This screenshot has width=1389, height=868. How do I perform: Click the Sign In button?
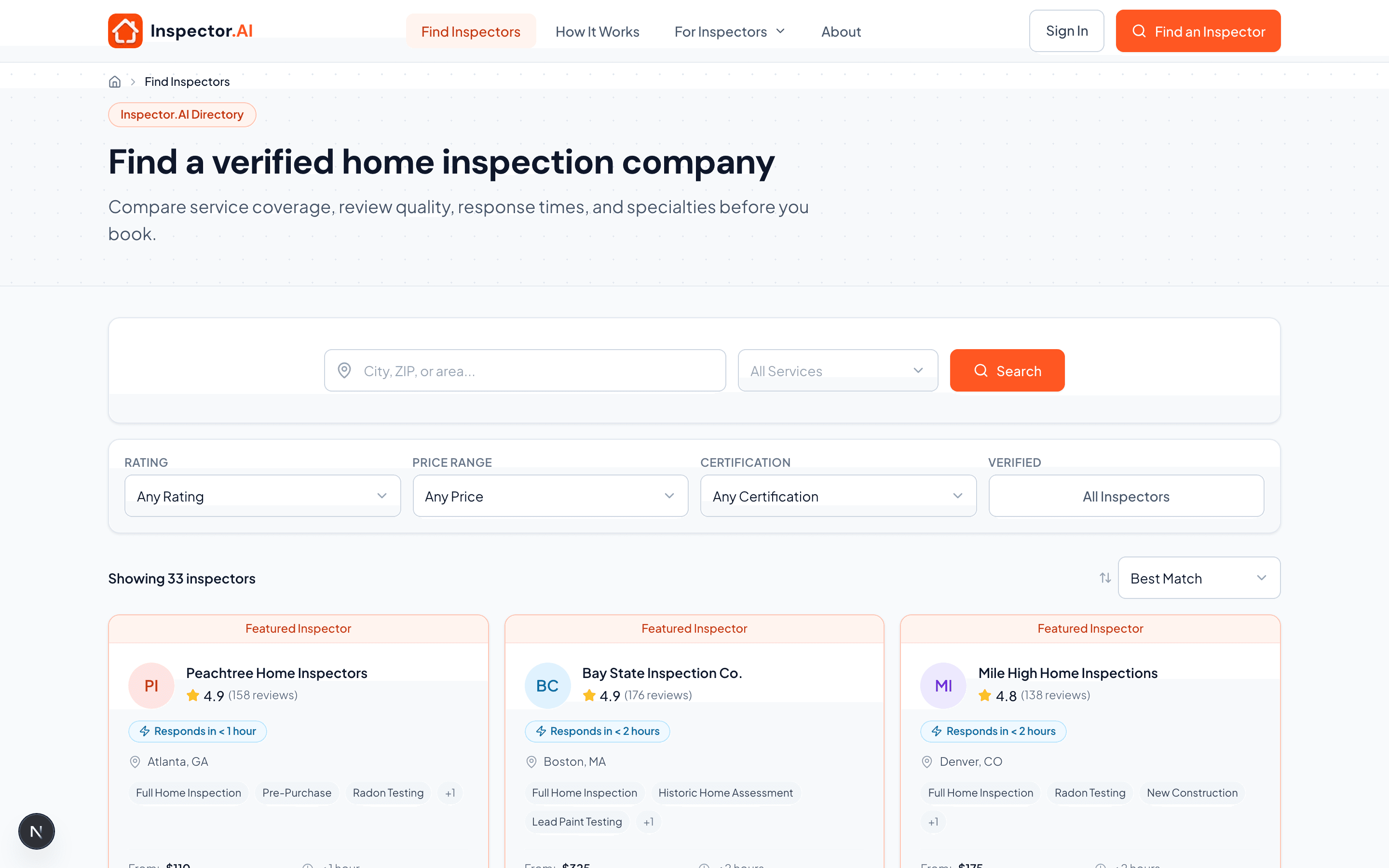click(x=1066, y=31)
